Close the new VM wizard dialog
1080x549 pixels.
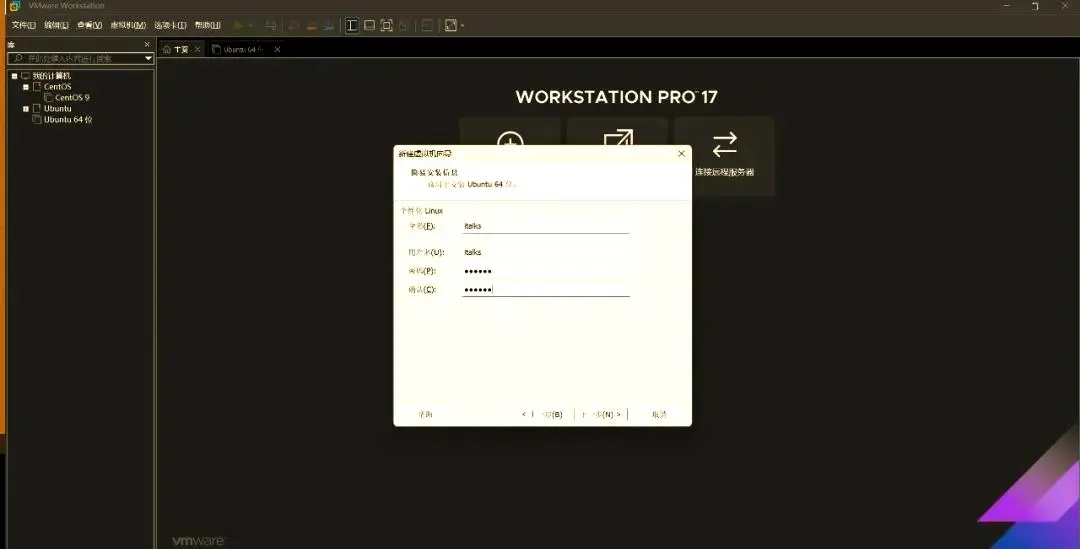(x=681, y=154)
